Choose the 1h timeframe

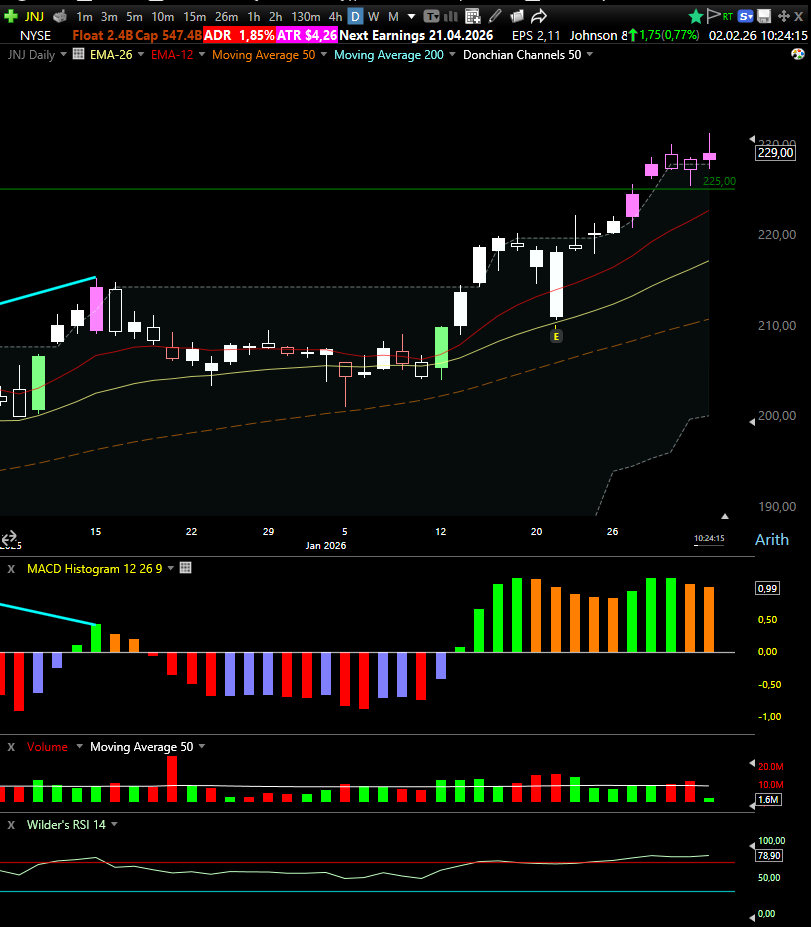point(254,17)
